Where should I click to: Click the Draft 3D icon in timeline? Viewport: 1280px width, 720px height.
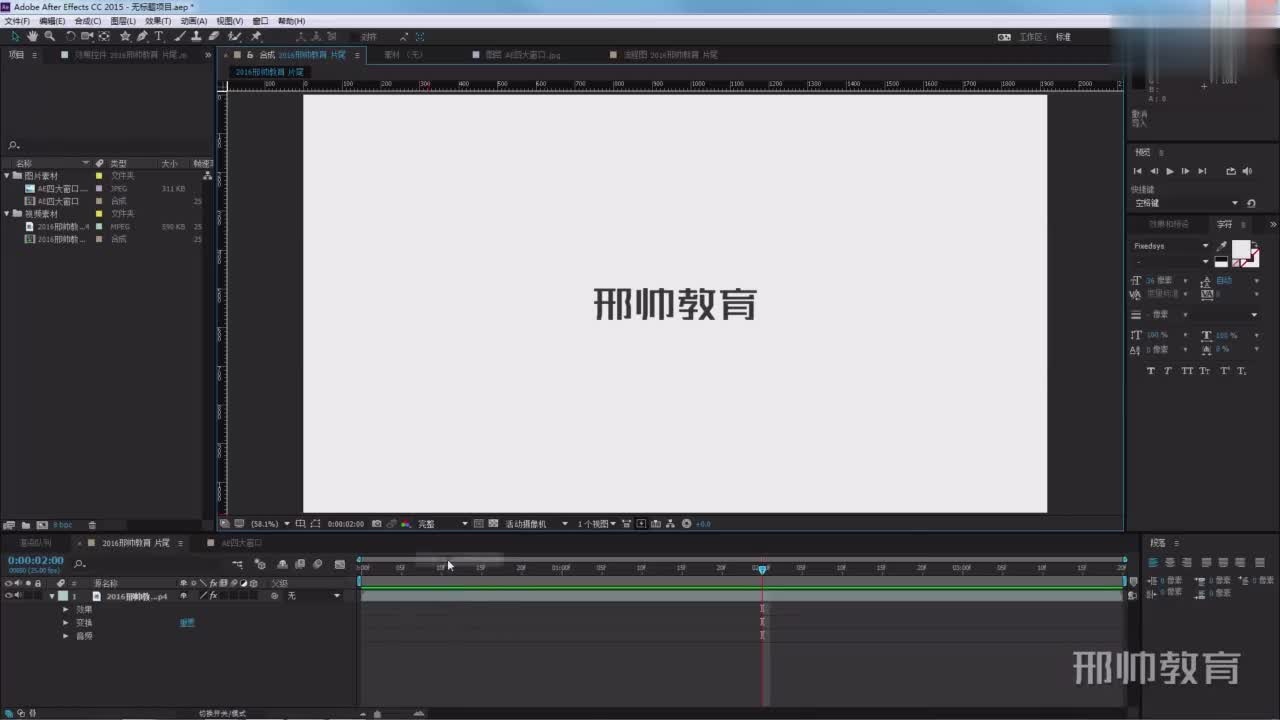coord(260,565)
